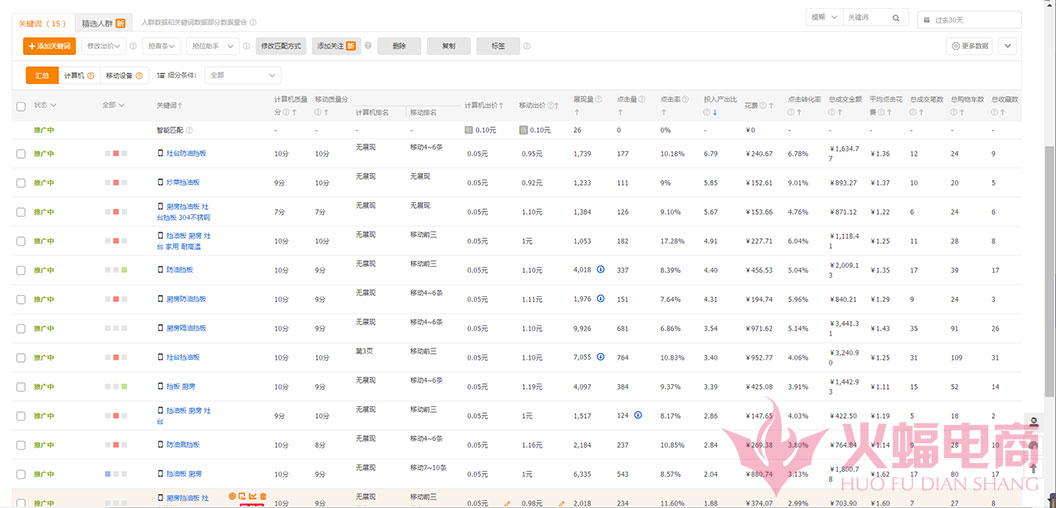Click the orange 添加关键词 button
The height and width of the screenshot is (508, 1056).
[49, 46]
